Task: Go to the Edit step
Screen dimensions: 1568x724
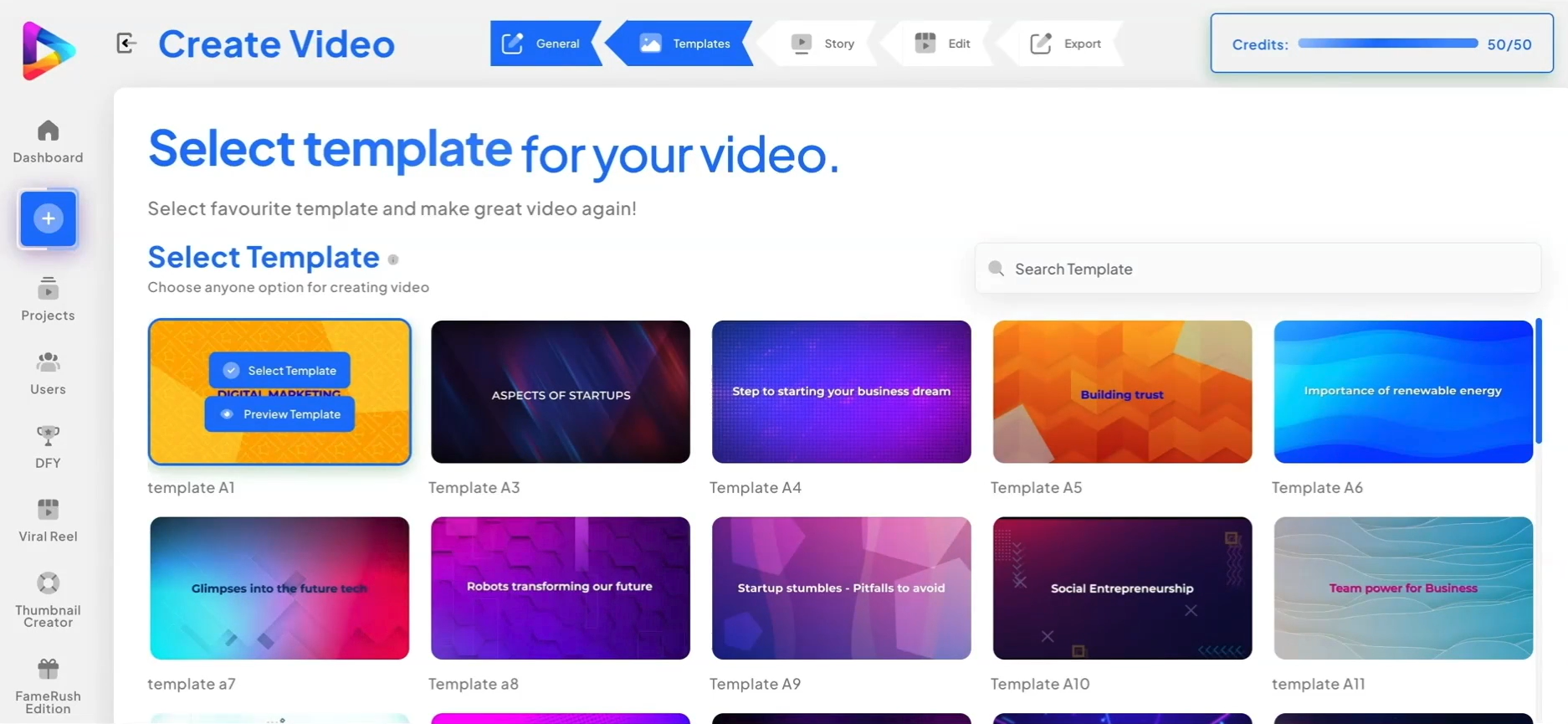Action: (x=943, y=44)
